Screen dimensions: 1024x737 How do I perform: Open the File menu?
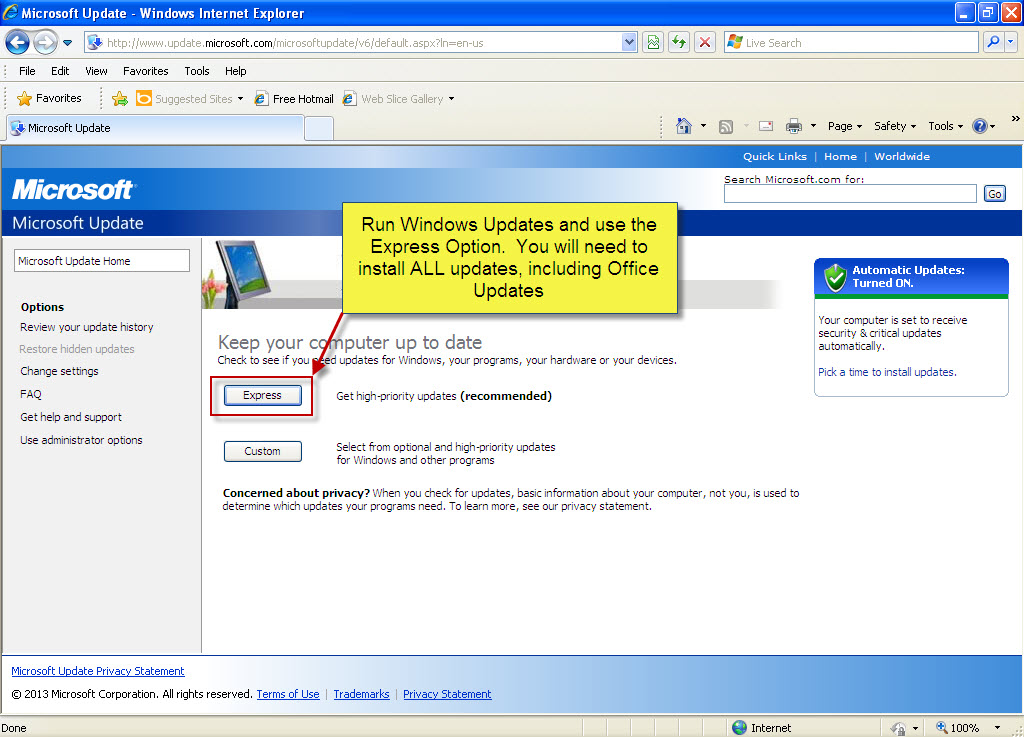point(27,71)
